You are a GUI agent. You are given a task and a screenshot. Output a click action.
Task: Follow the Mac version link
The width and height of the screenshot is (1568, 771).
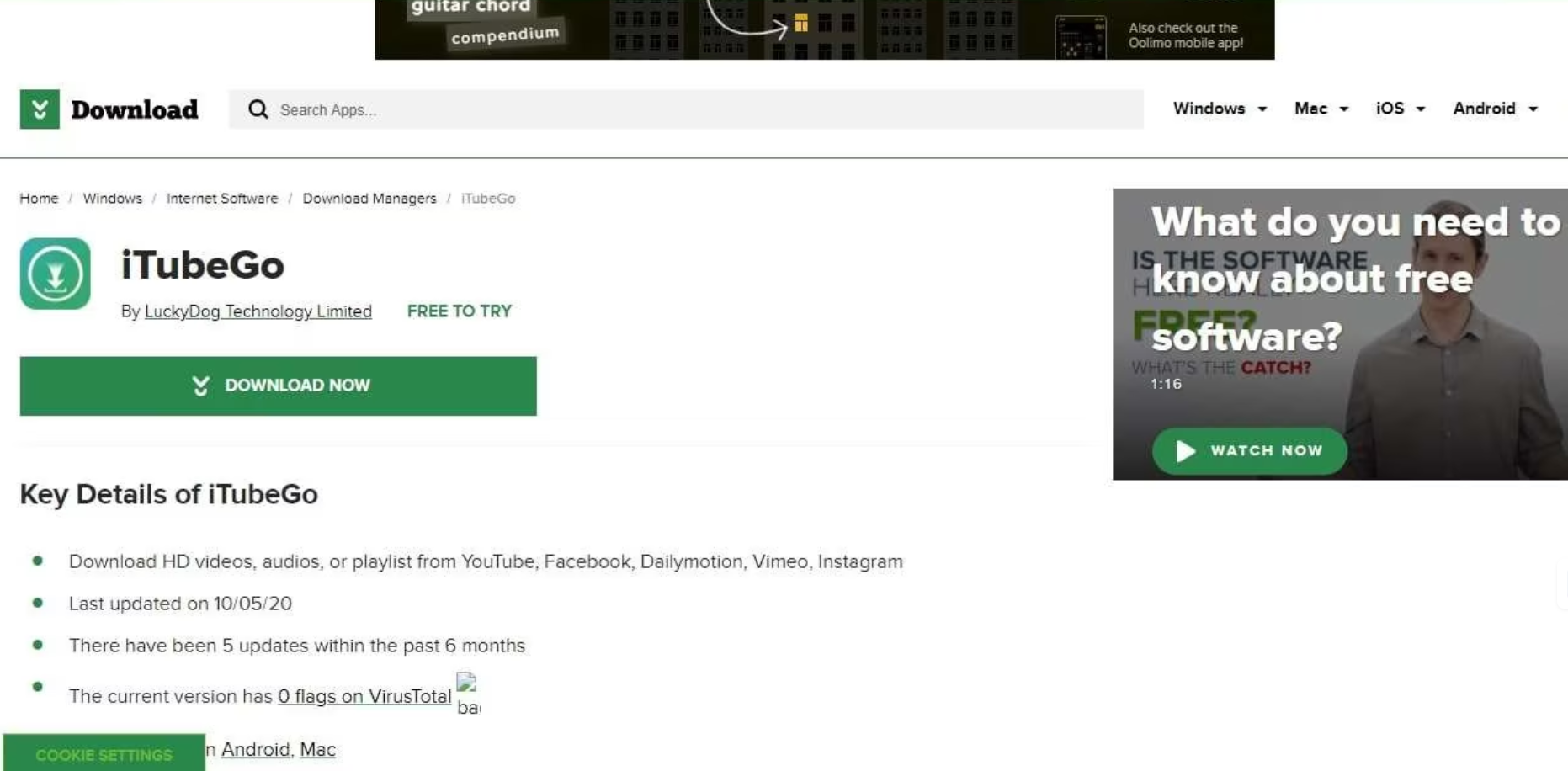point(317,749)
